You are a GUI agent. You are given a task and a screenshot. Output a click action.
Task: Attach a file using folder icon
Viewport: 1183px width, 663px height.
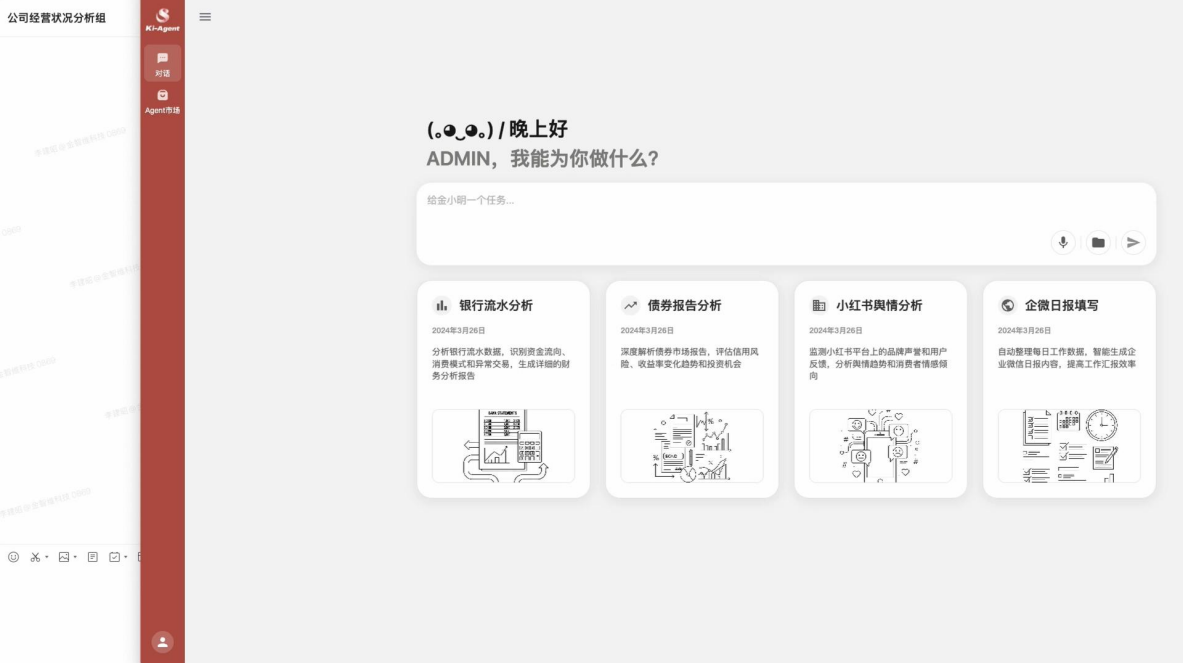coord(1098,242)
